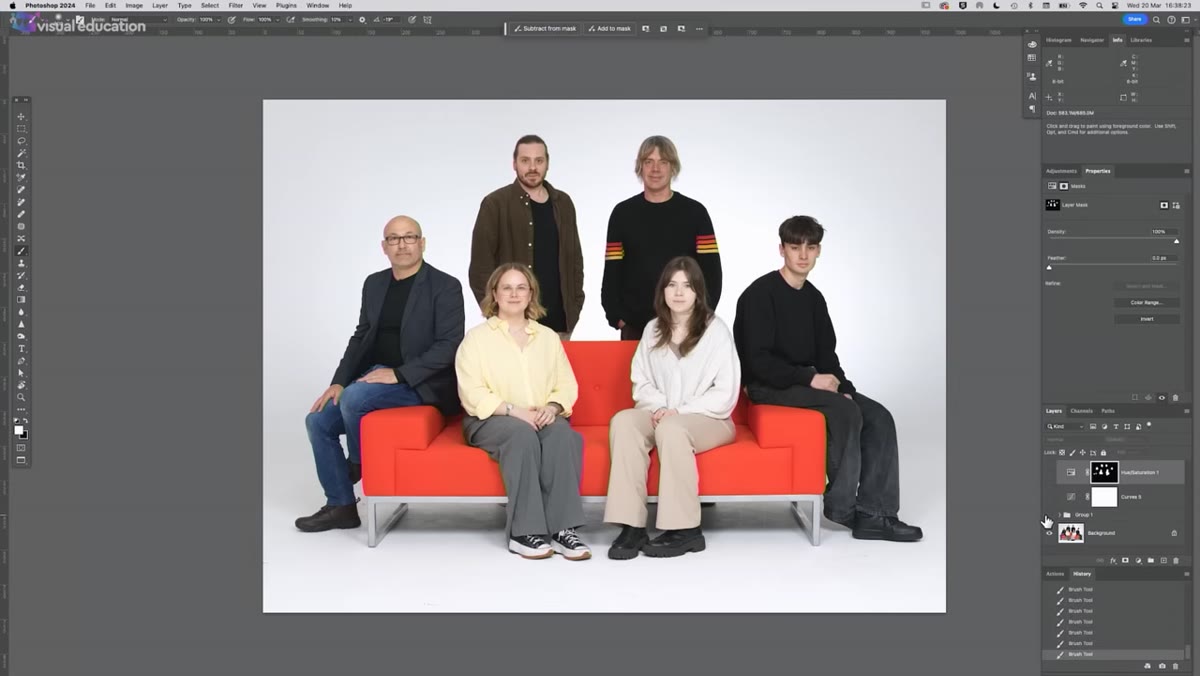Click the Feather slider handle
Viewport: 1200px width, 676px height.
(1049, 267)
